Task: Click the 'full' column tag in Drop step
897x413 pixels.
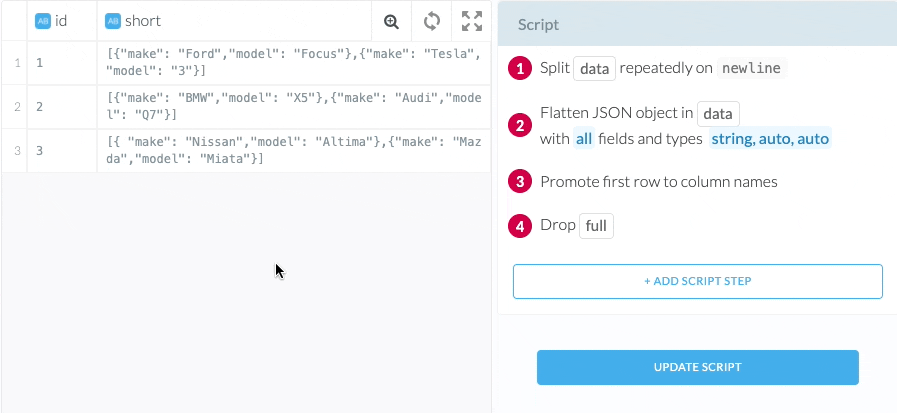Action: click(596, 225)
